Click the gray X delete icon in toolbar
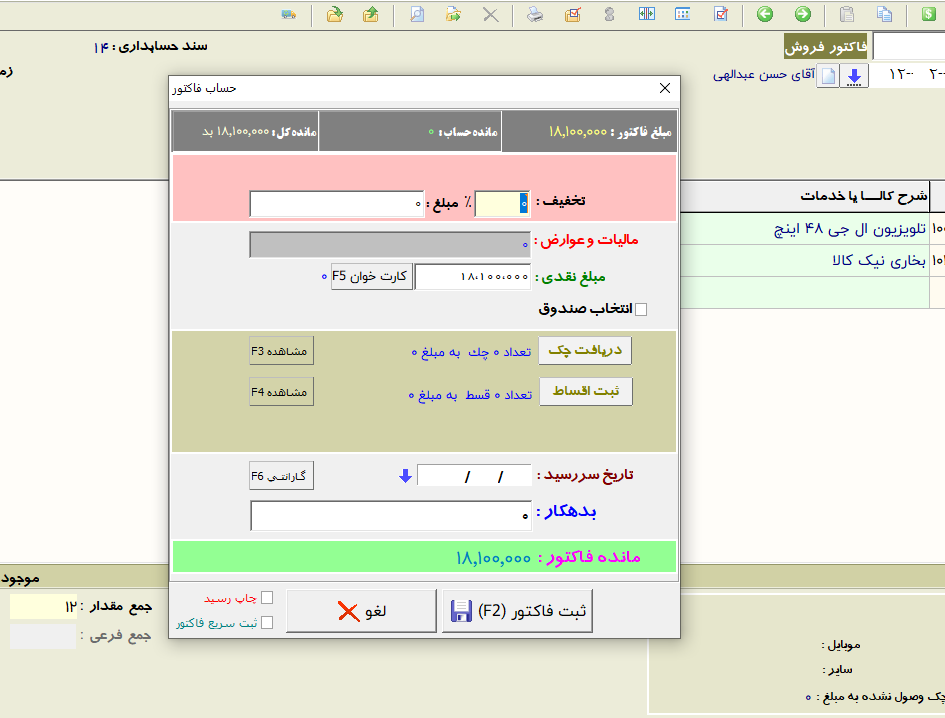 [490, 14]
